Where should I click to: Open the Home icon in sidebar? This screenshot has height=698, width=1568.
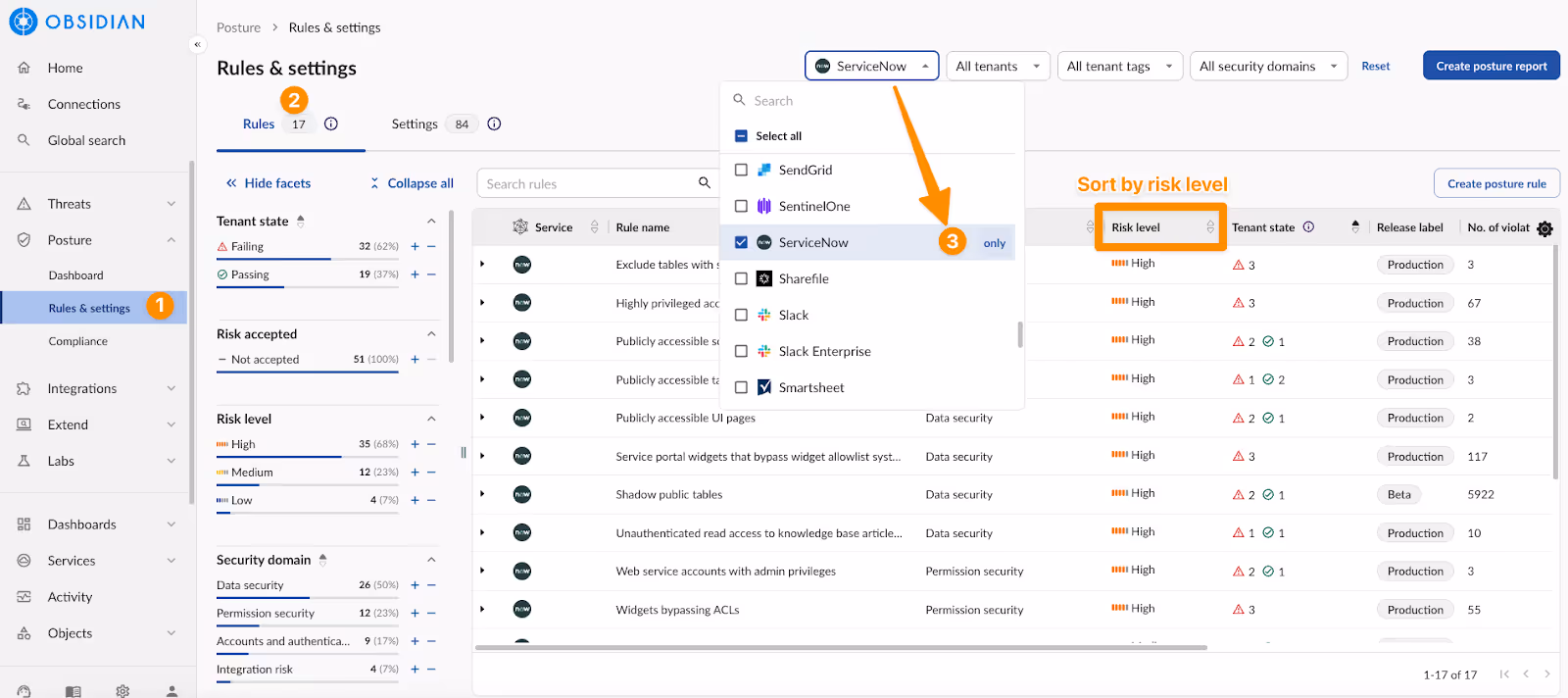click(24, 68)
